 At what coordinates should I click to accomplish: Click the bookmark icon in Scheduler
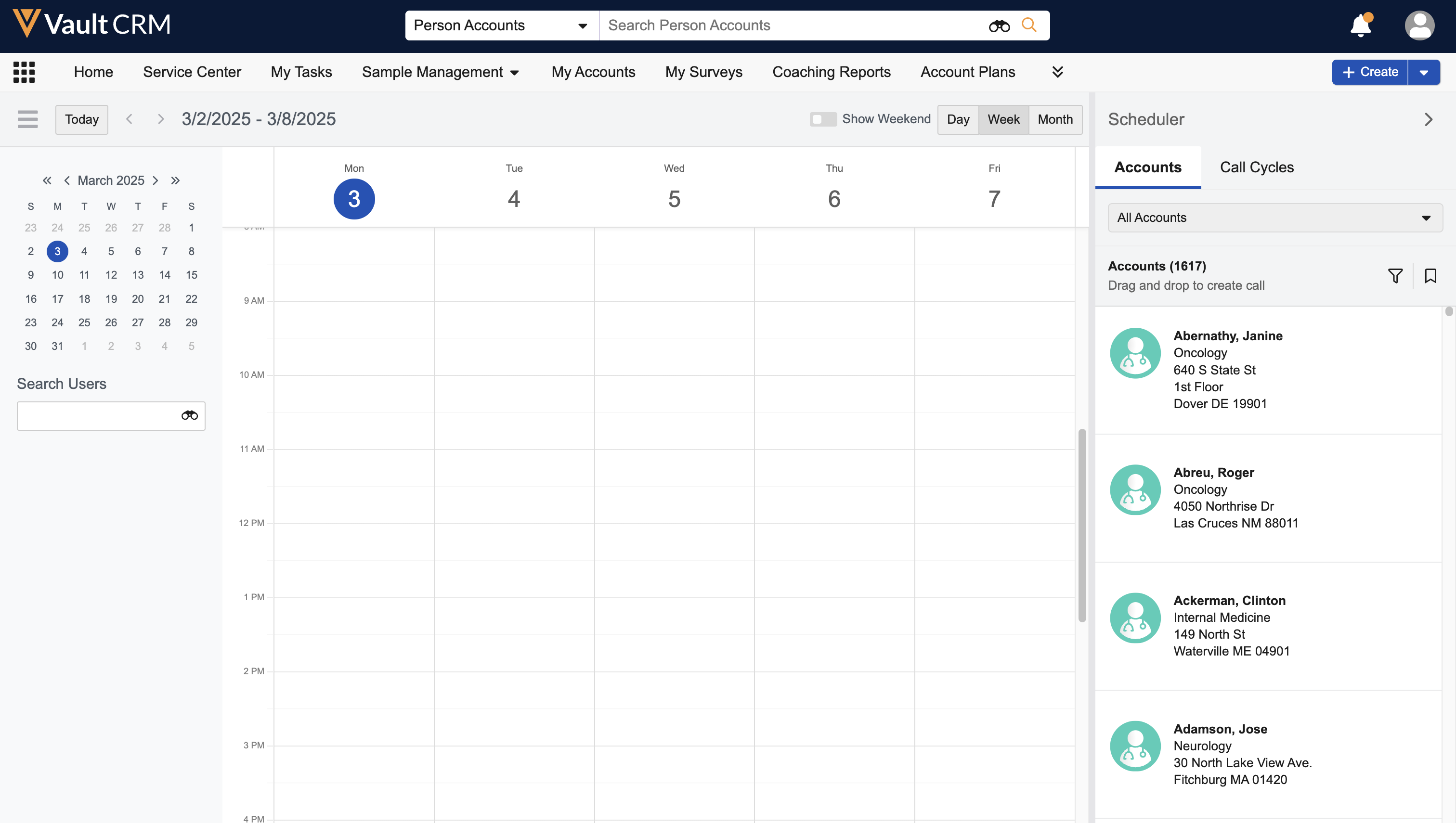(x=1430, y=276)
